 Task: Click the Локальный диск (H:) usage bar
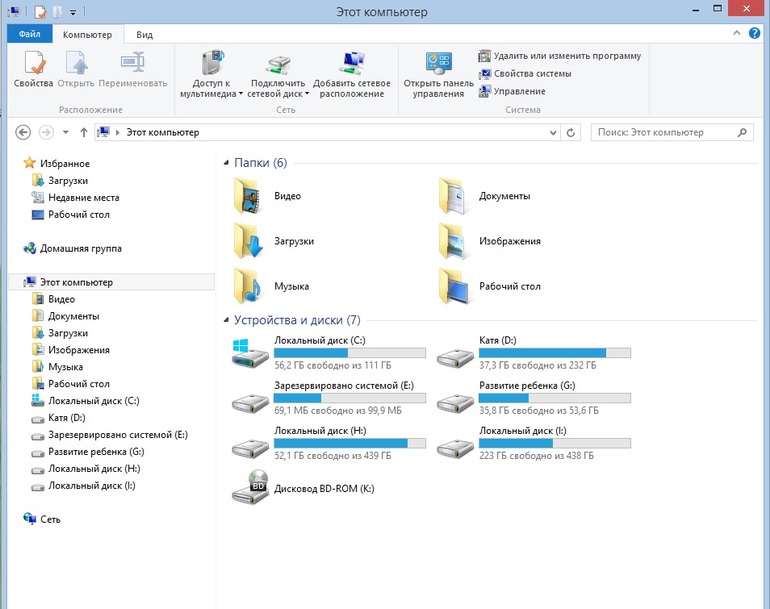350,443
